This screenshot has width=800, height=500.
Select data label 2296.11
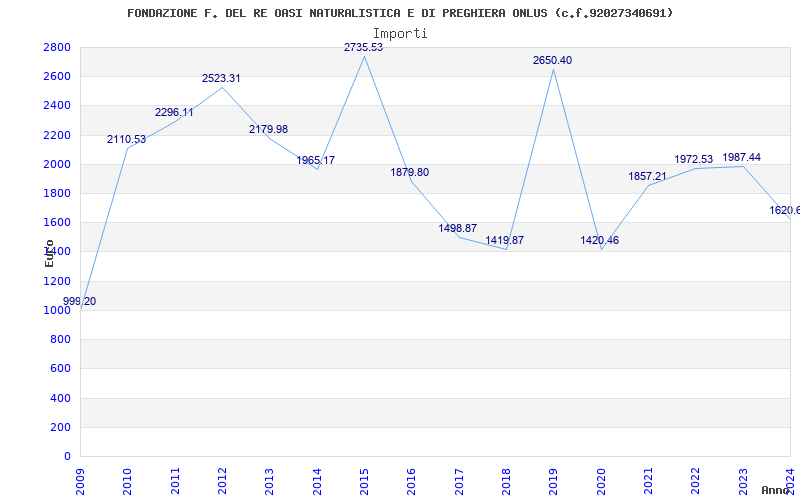tap(174, 113)
